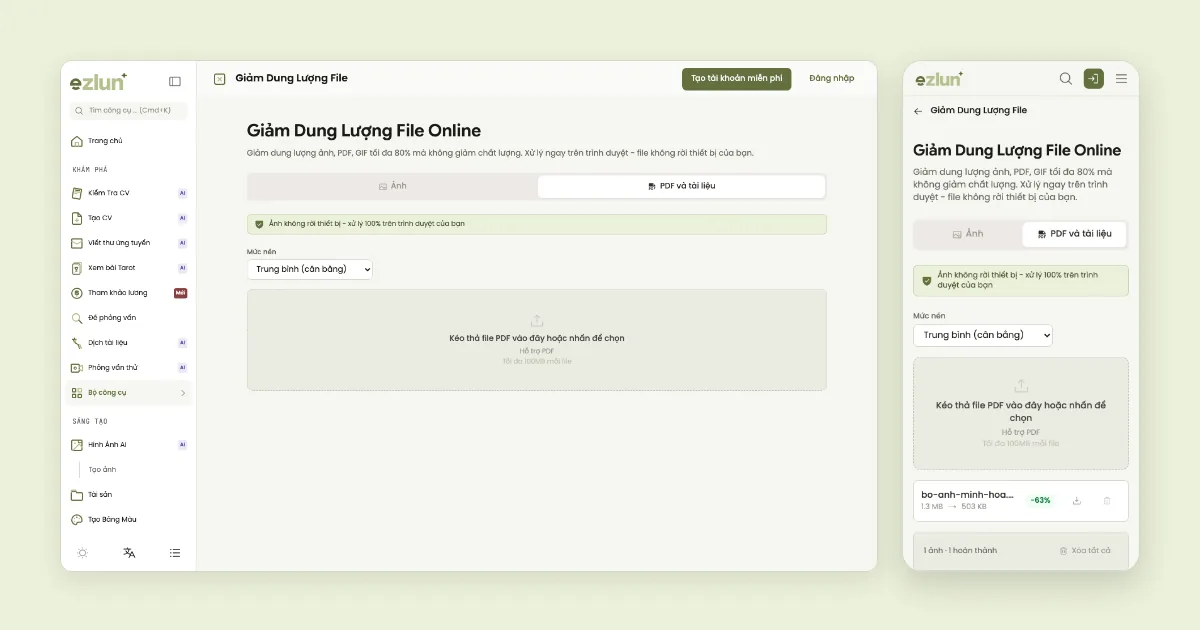The height and width of the screenshot is (630, 1200).
Task: Open the Tạo CV document icon
Action: click(77, 217)
